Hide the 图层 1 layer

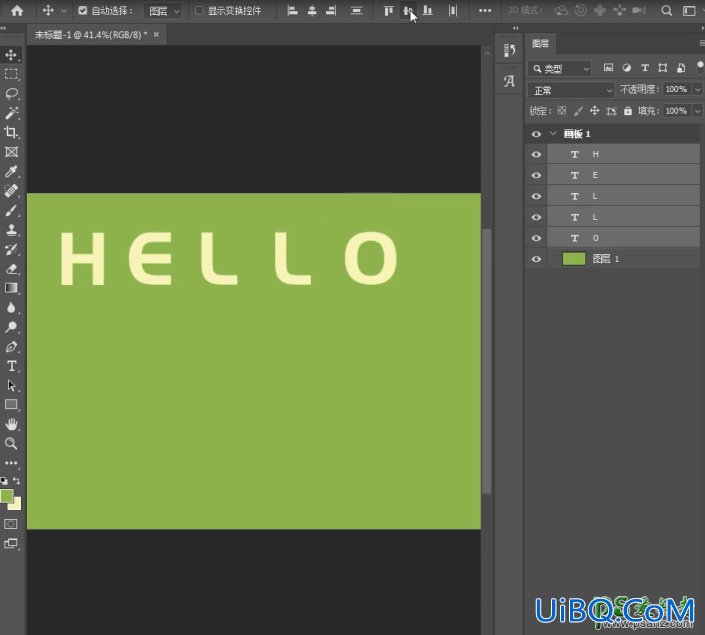pyautogui.click(x=536, y=259)
